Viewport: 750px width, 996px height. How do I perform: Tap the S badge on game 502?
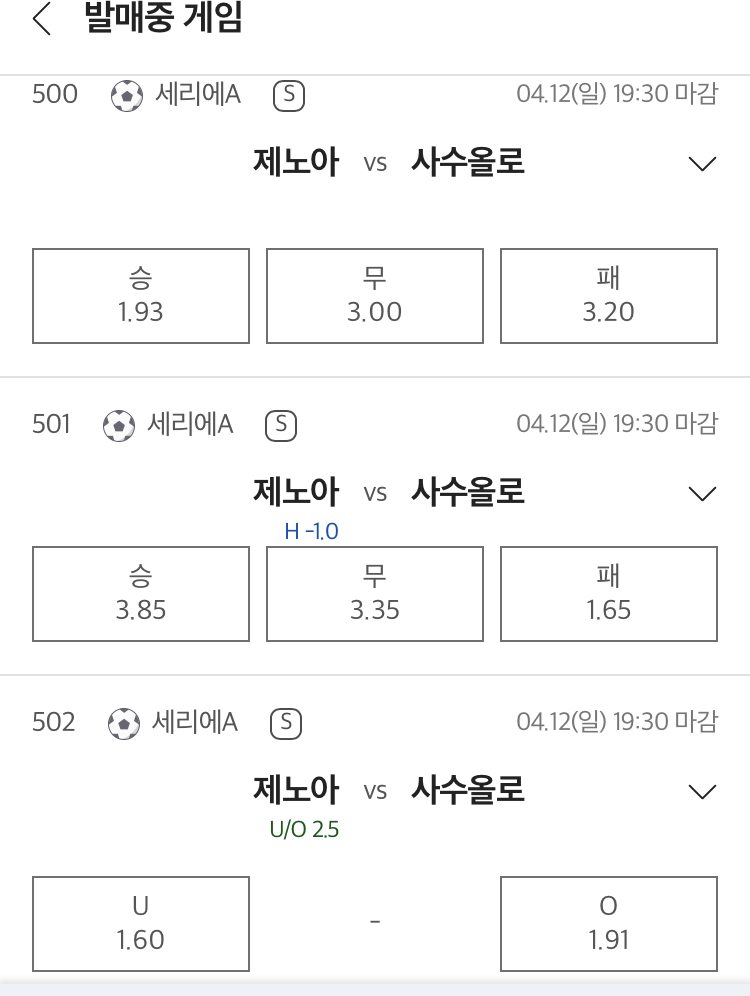point(286,723)
